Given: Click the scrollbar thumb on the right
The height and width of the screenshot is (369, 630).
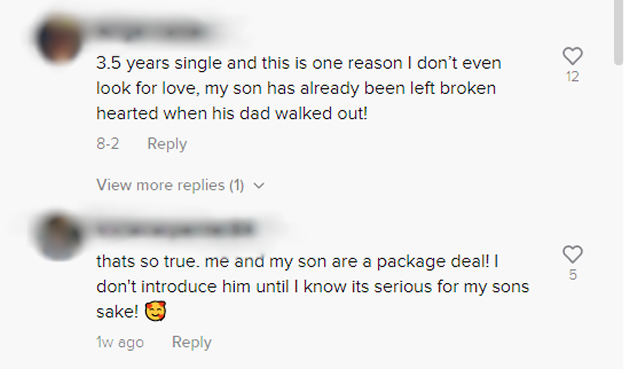Looking at the screenshot, I should [618, 32].
